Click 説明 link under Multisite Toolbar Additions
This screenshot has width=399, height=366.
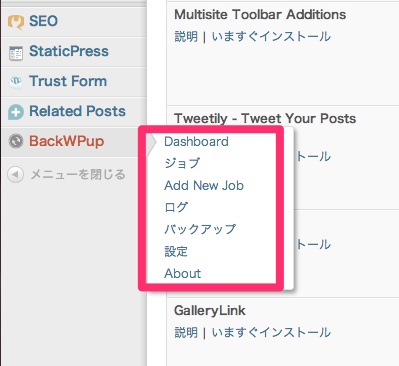(x=186, y=36)
